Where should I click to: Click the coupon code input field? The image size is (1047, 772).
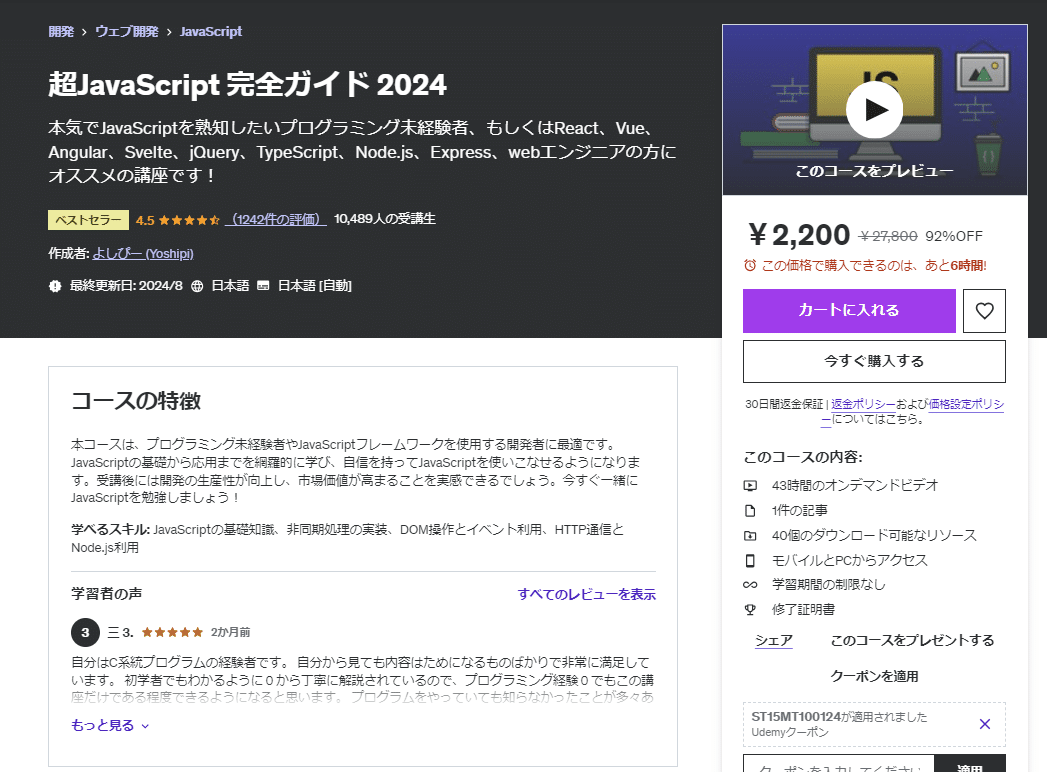click(839, 765)
